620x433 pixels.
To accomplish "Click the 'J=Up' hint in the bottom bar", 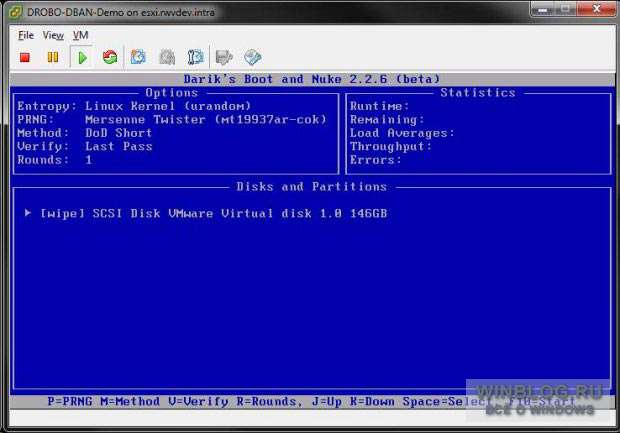I will pos(327,402).
